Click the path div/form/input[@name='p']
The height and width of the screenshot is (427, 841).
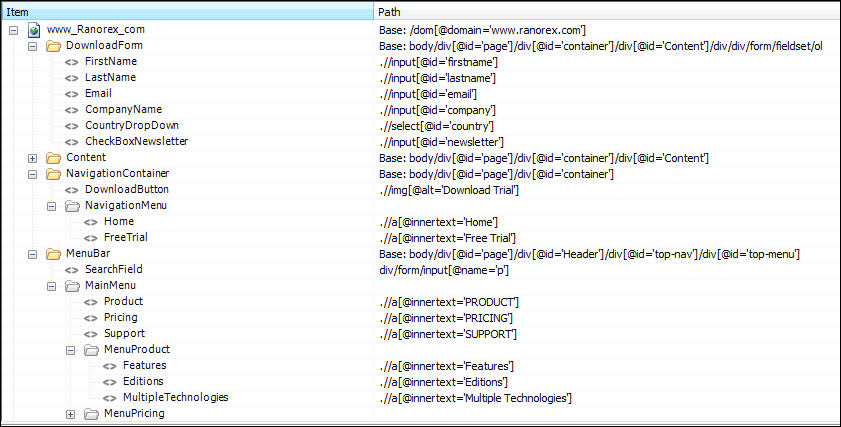click(444, 270)
